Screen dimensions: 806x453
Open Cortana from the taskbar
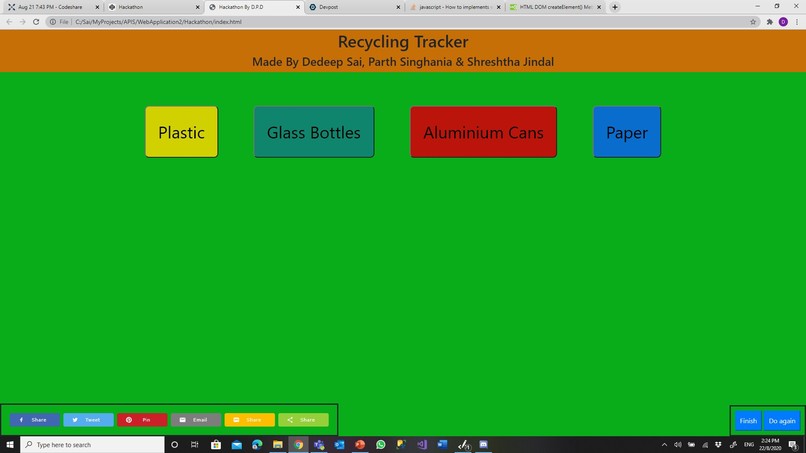(x=175, y=444)
